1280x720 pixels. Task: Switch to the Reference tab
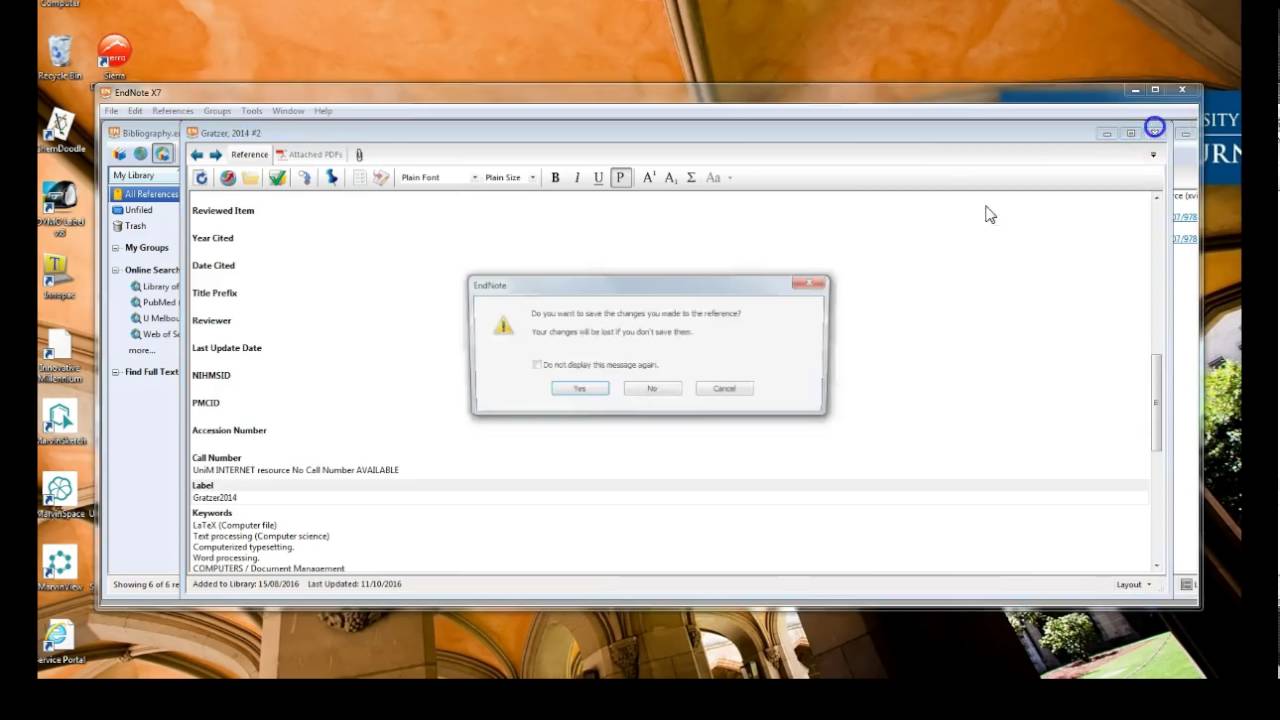[x=249, y=155]
